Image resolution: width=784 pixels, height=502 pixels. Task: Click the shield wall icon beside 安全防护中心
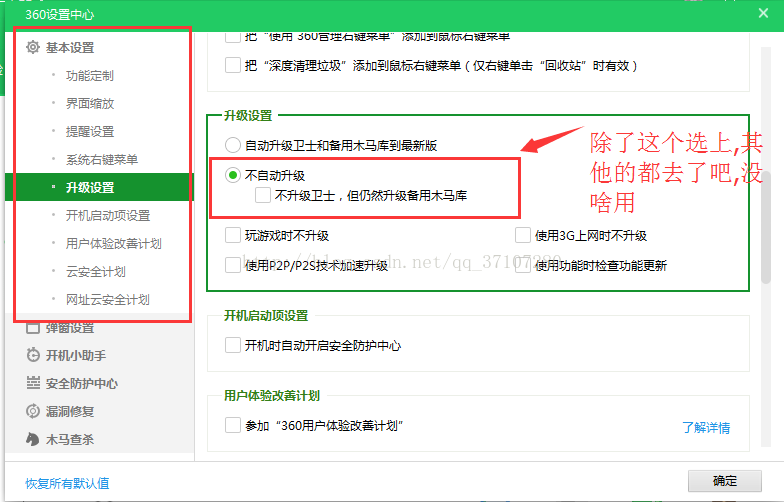pyautogui.click(x=33, y=383)
